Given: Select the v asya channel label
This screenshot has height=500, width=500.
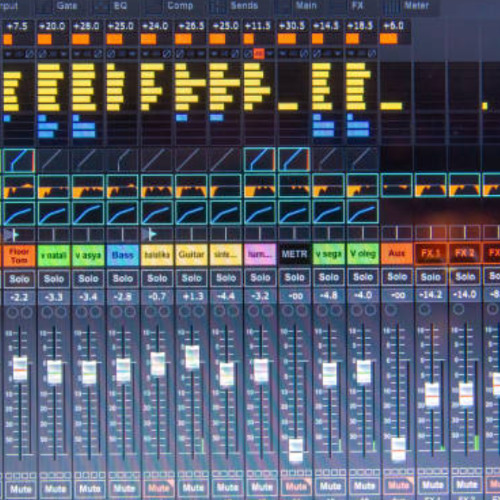Looking at the screenshot, I should (x=88, y=255).
